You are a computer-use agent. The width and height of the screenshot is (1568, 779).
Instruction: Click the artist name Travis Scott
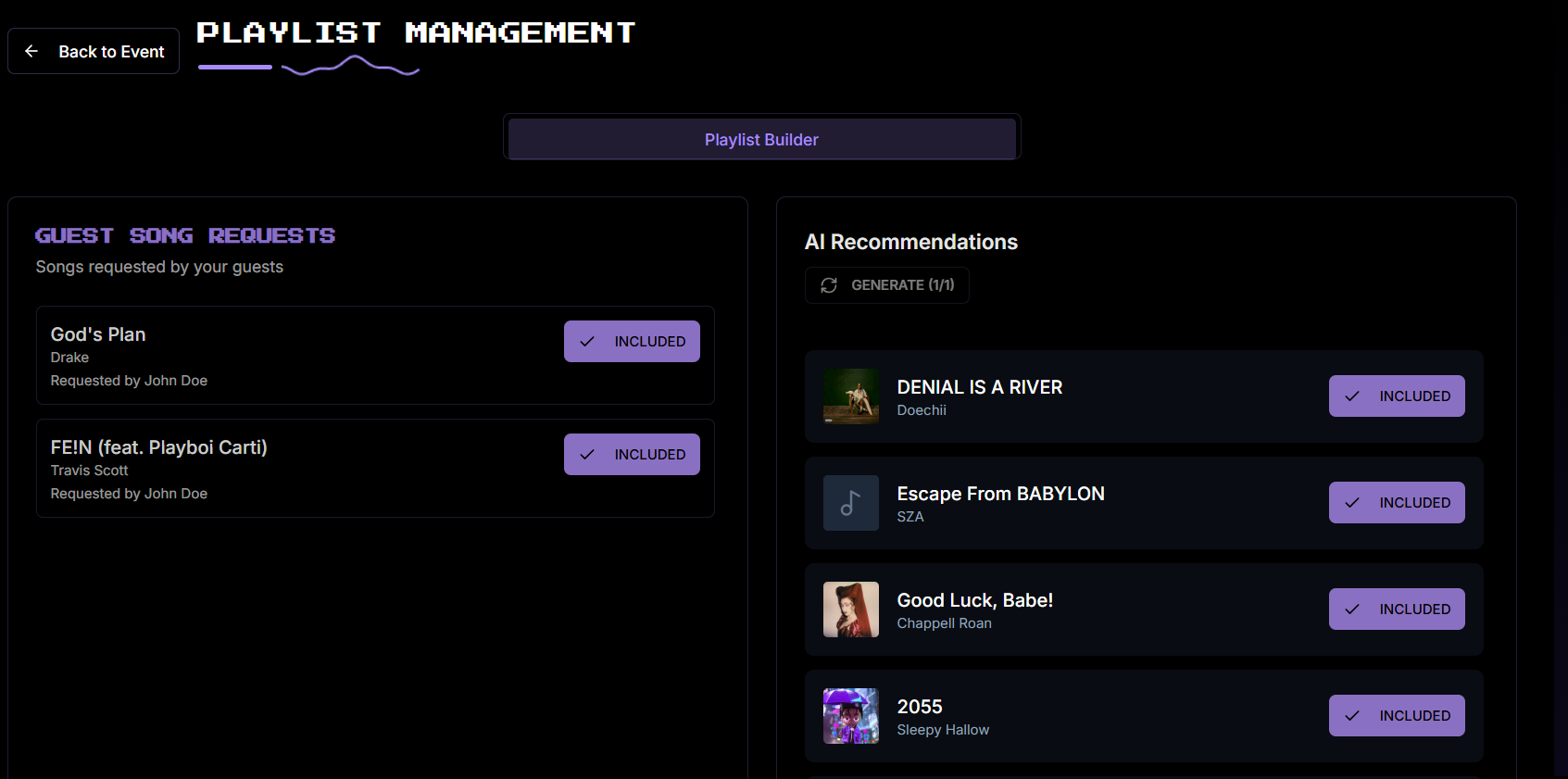click(x=89, y=471)
